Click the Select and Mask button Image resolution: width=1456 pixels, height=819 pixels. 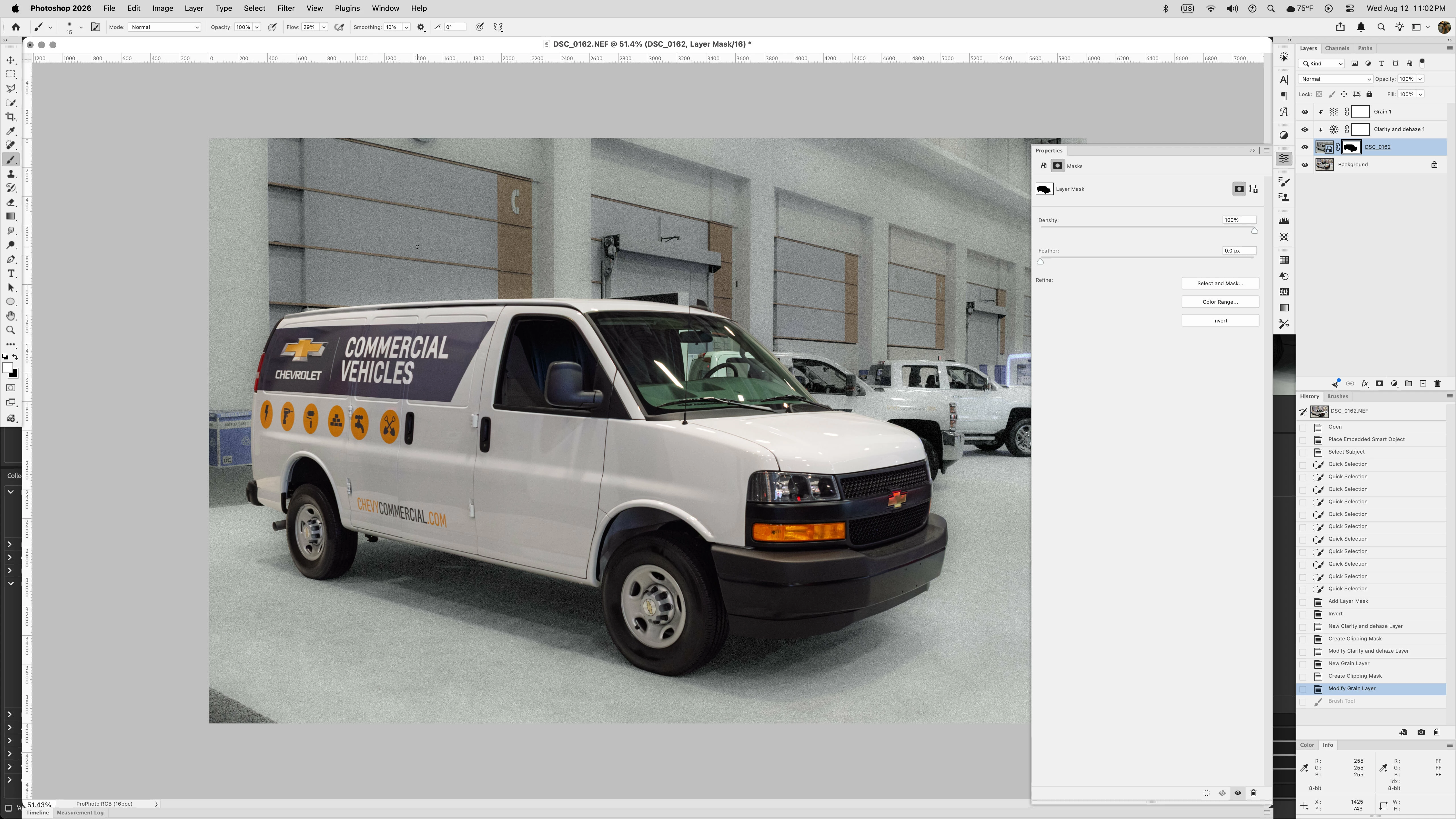(x=1220, y=284)
